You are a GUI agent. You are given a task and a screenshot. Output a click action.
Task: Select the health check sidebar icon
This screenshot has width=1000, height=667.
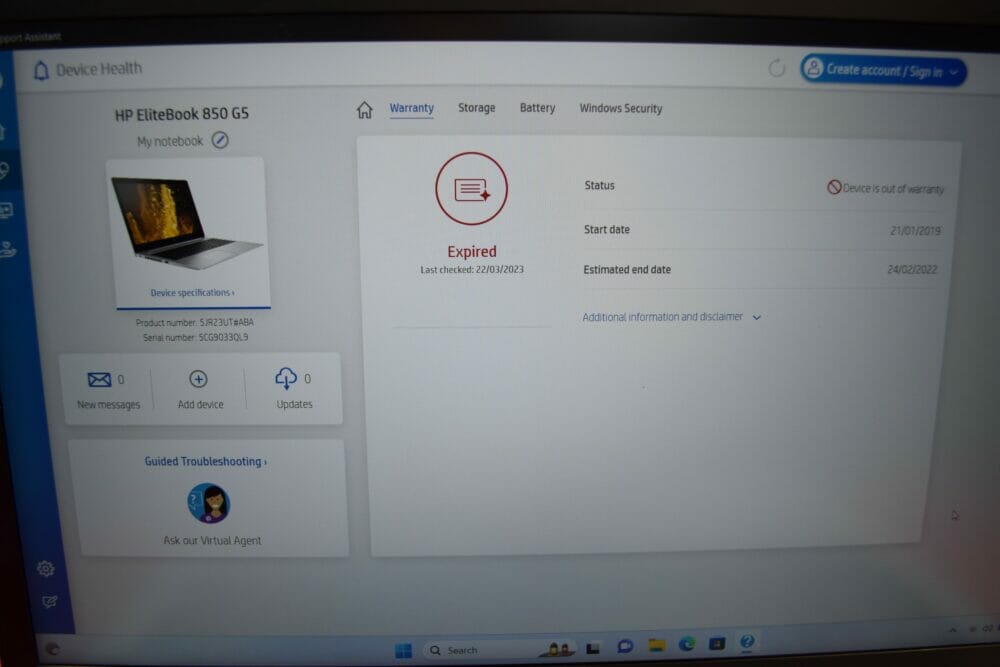(x=5, y=171)
